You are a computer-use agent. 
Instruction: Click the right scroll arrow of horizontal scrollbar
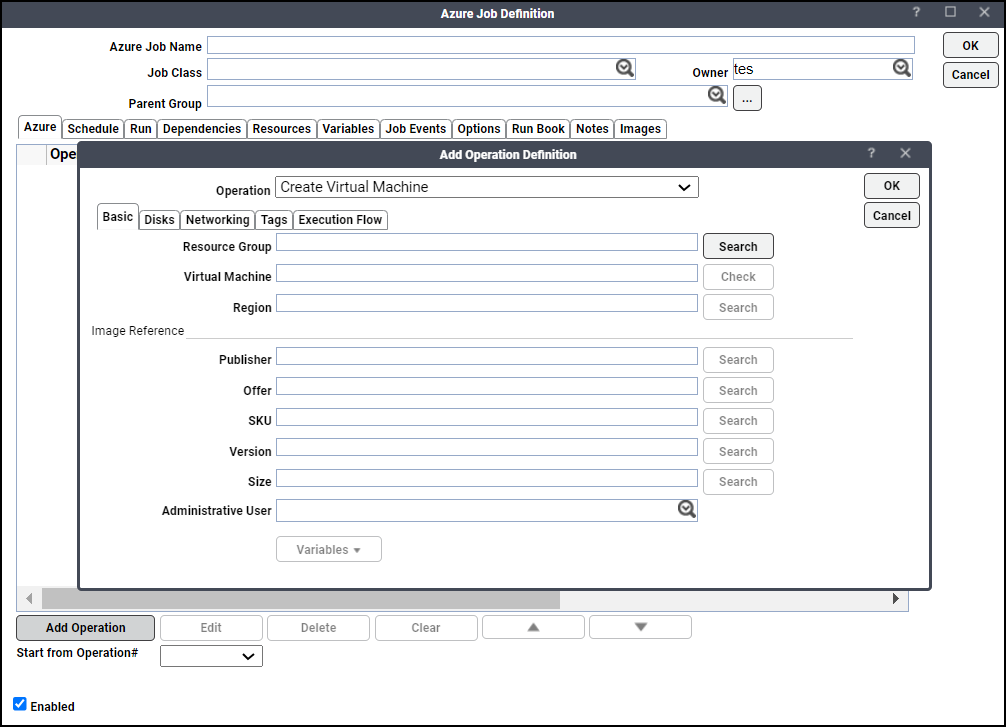click(x=896, y=599)
